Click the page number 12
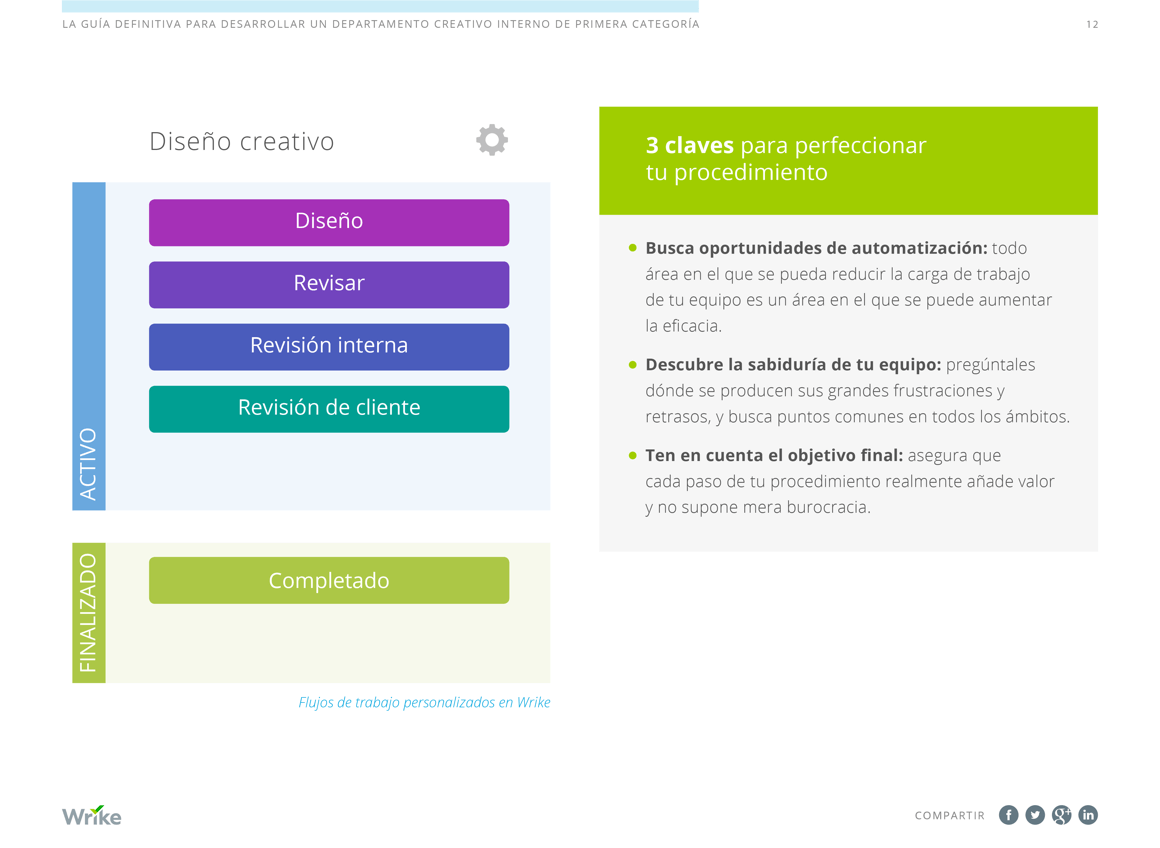Viewport: 1160px width, 848px height. 1092,24
